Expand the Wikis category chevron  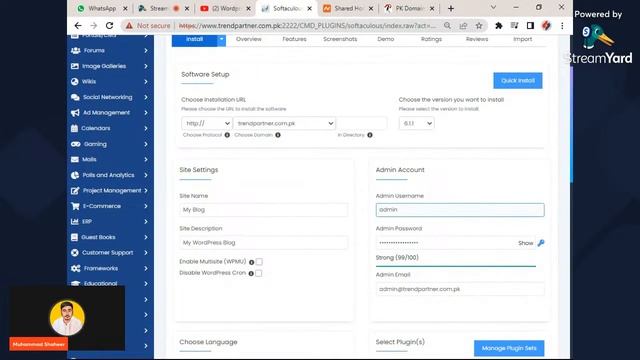146,82
